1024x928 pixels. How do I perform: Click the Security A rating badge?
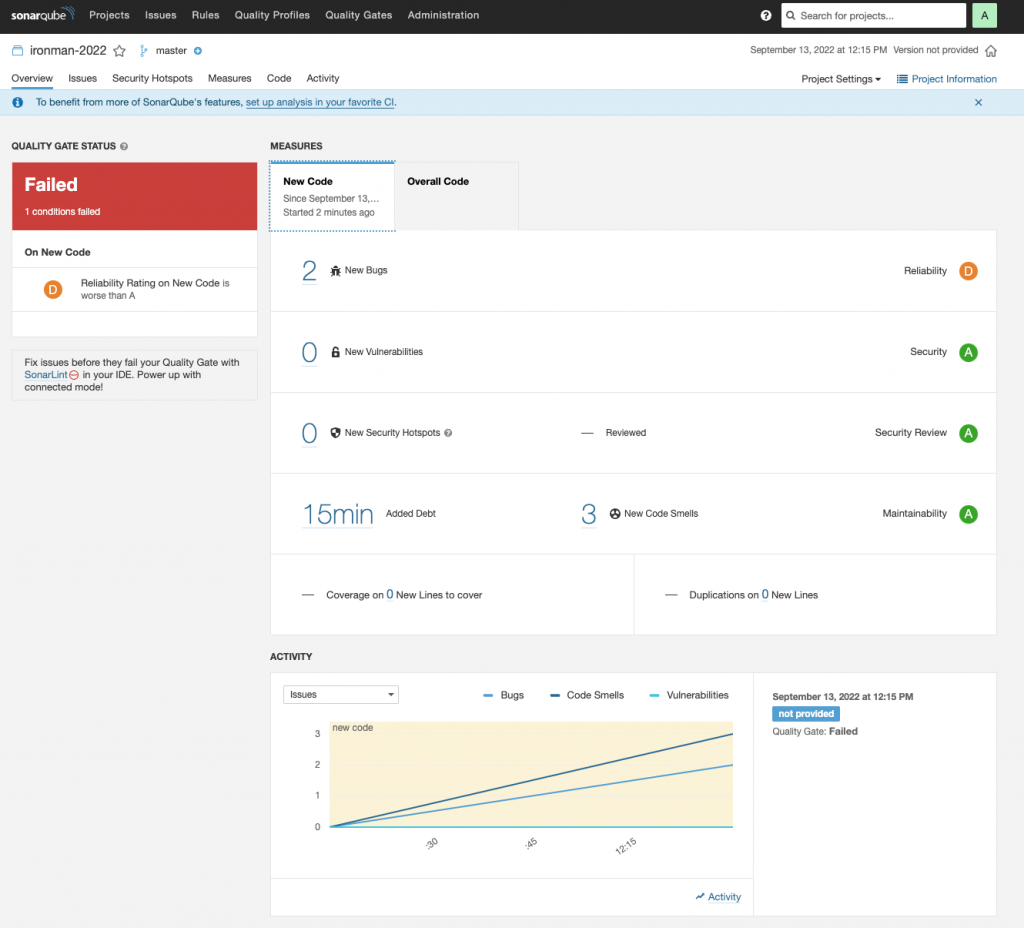tap(968, 352)
